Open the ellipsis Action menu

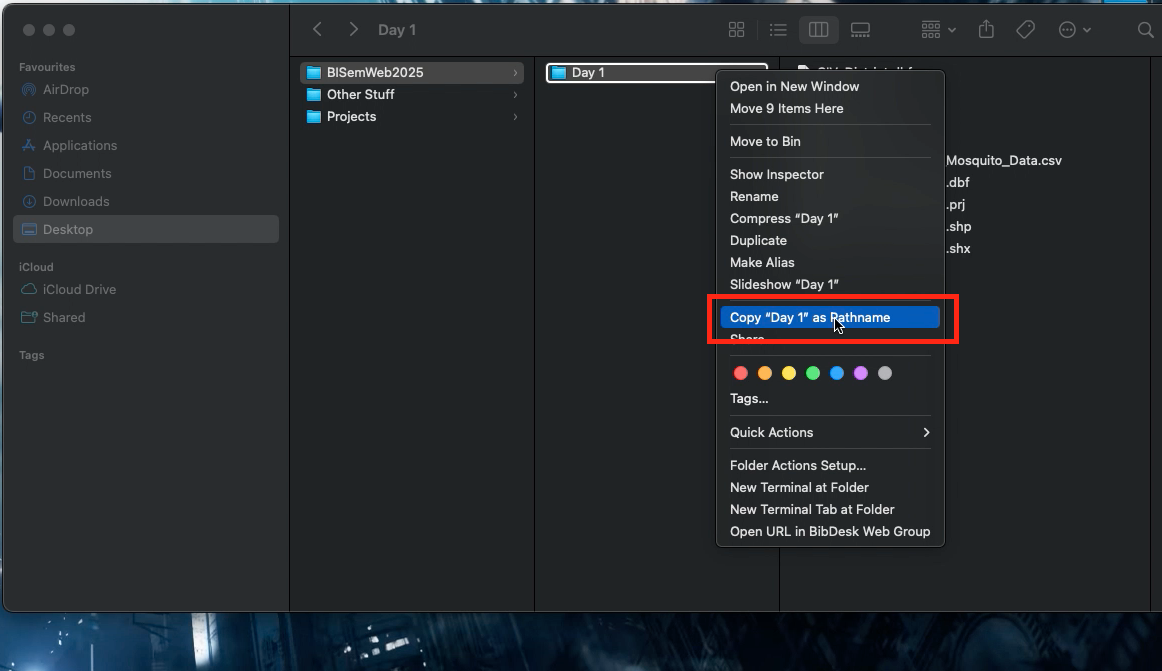[1074, 30]
